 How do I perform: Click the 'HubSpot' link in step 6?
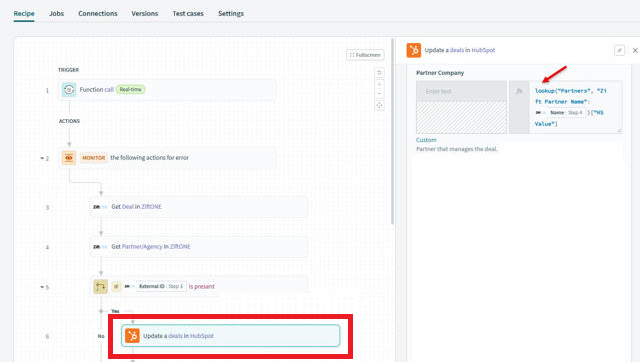click(x=202, y=336)
